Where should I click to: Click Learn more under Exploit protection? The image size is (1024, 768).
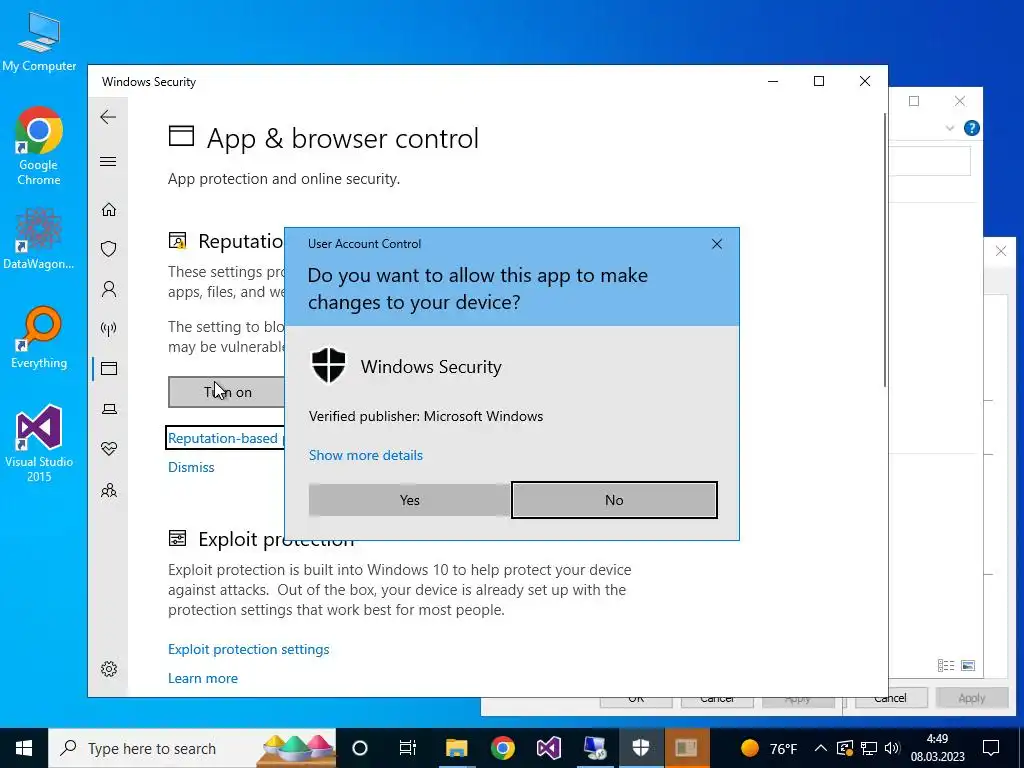click(203, 679)
